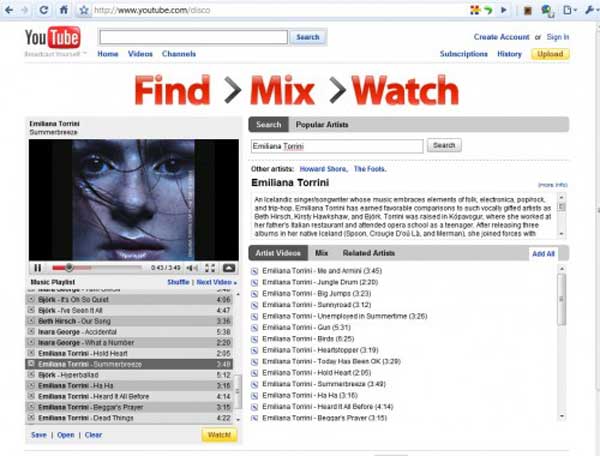Click the yellow Upload button
This screenshot has height=456, width=600.
click(x=550, y=54)
